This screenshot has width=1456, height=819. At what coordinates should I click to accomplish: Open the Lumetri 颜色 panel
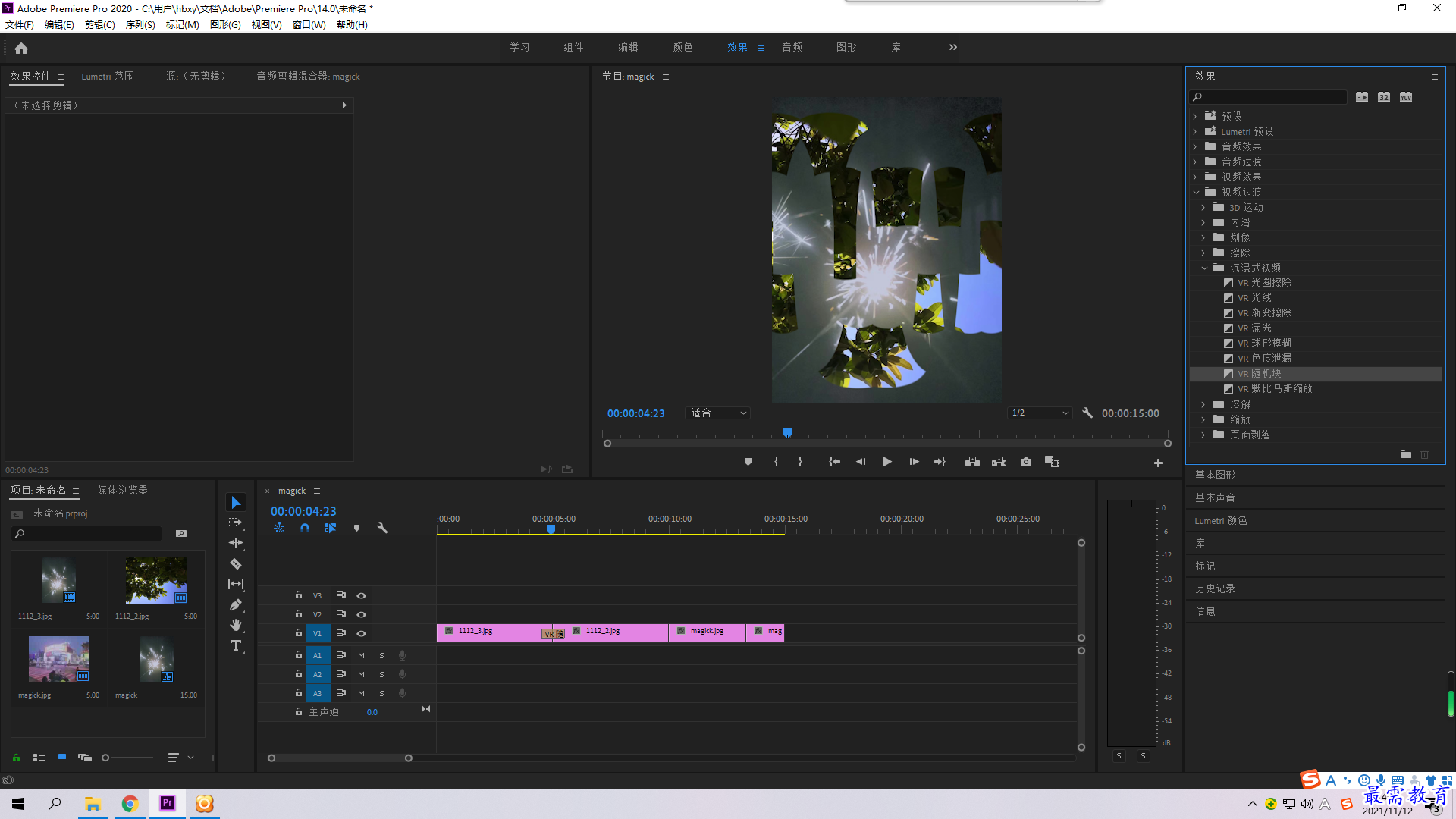pos(1221,520)
